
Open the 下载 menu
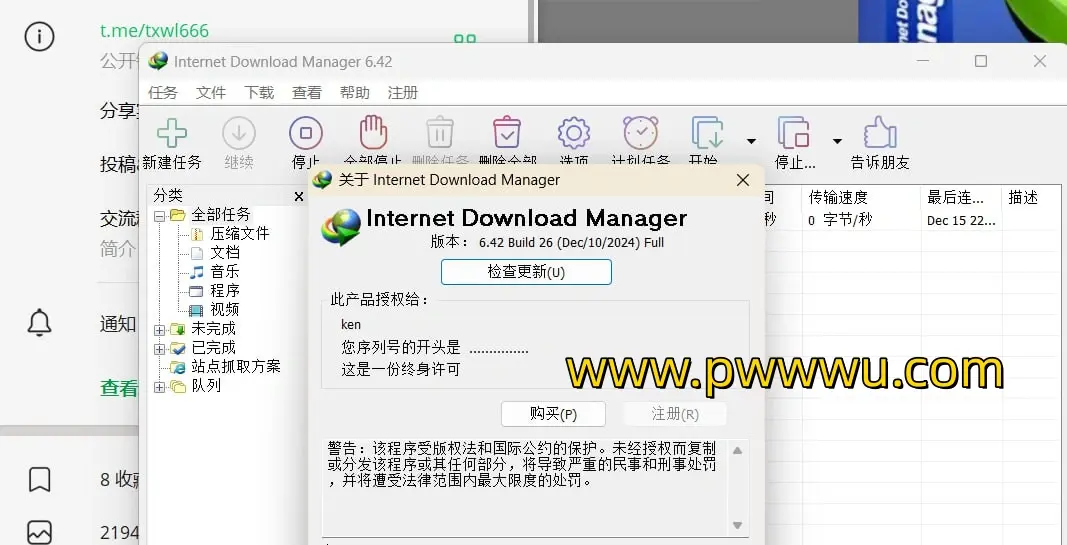click(259, 92)
